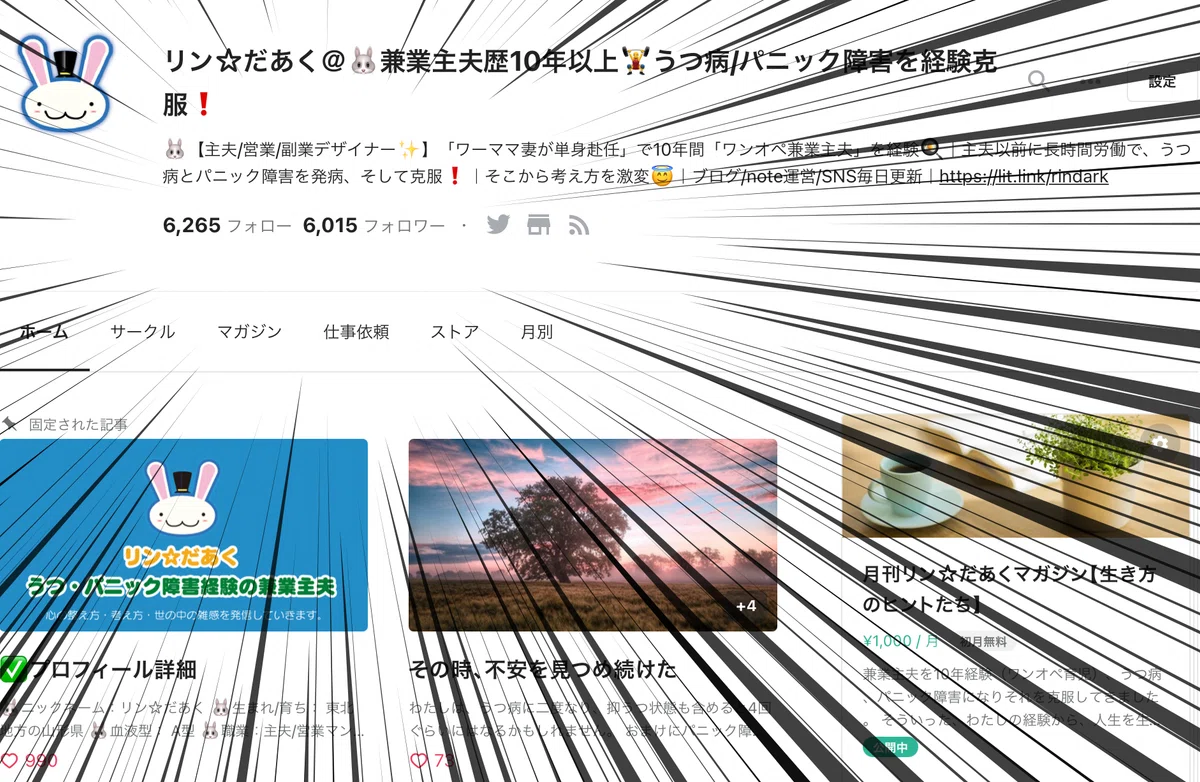Open the coffee cup magazine thumbnail

tap(1015, 477)
